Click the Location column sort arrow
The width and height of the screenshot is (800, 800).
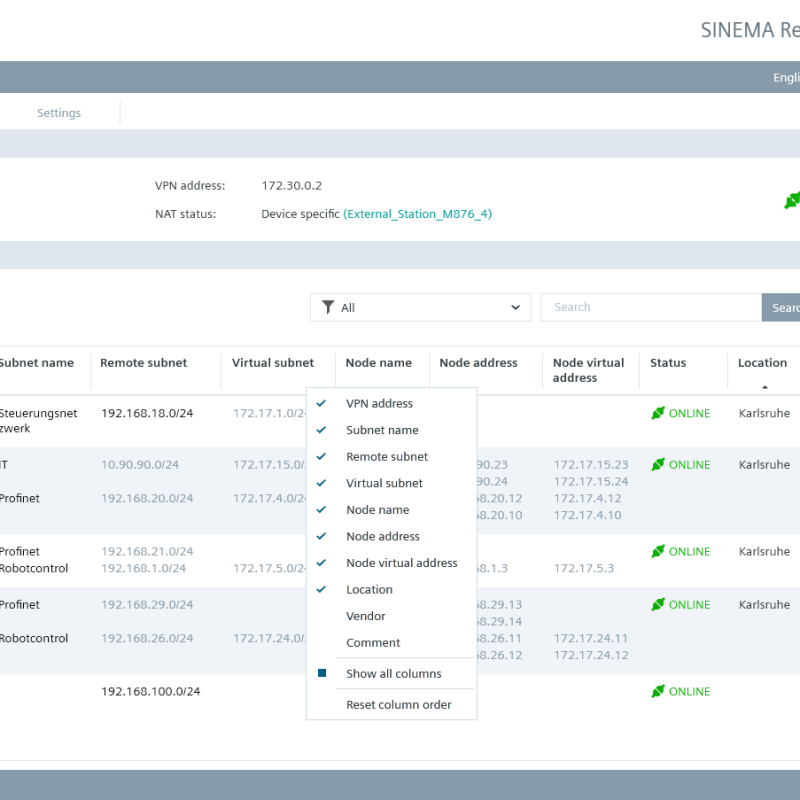coord(765,386)
